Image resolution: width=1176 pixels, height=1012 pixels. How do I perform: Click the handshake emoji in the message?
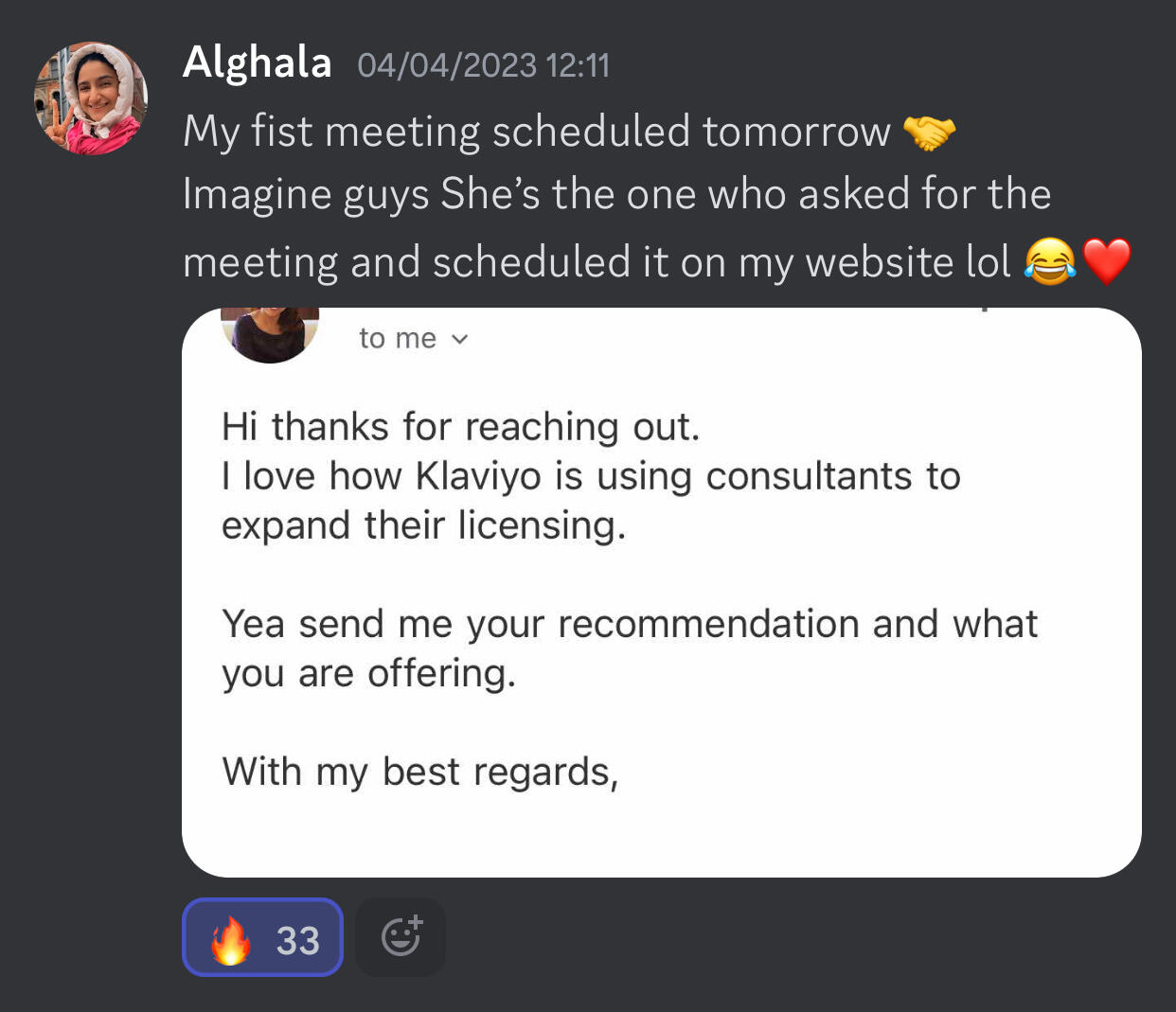coord(929,133)
